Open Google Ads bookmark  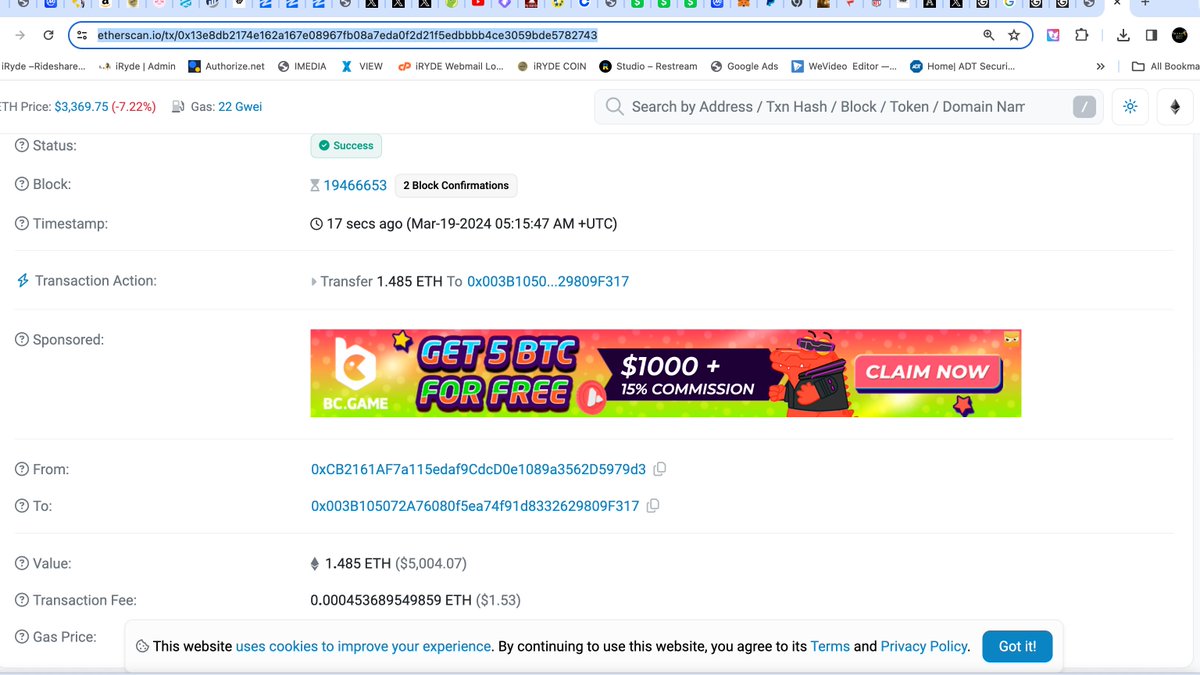pos(744,67)
